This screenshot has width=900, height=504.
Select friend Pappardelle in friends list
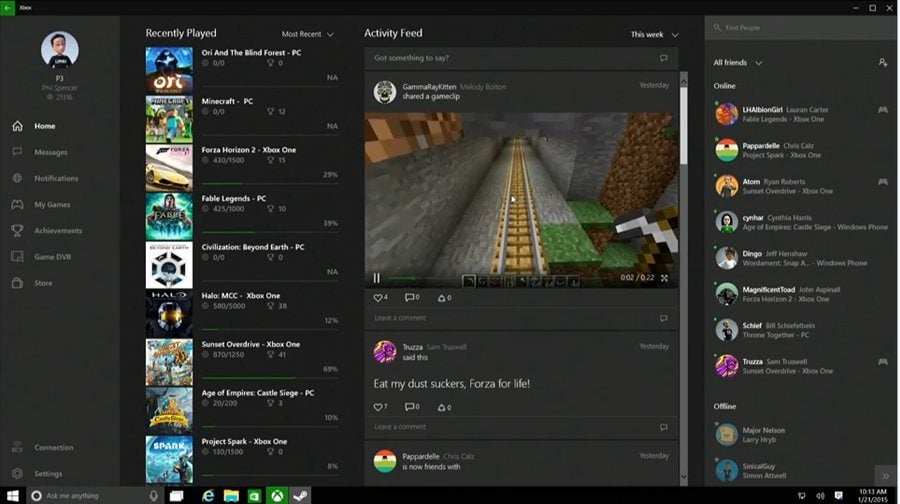point(801,150)
